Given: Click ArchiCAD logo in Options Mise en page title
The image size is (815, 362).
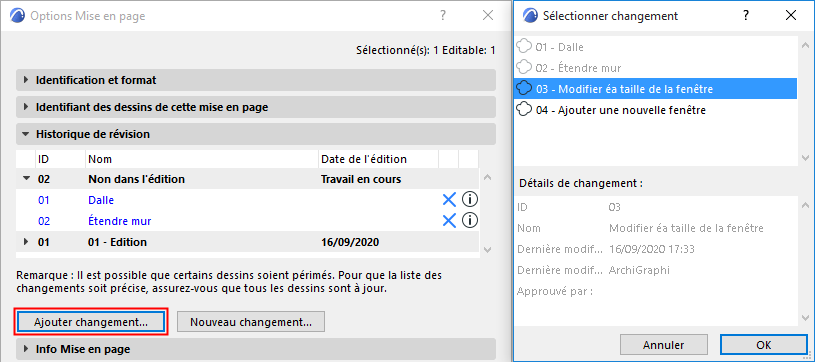Looking at the screenshot, I should [x=17, y=16].
